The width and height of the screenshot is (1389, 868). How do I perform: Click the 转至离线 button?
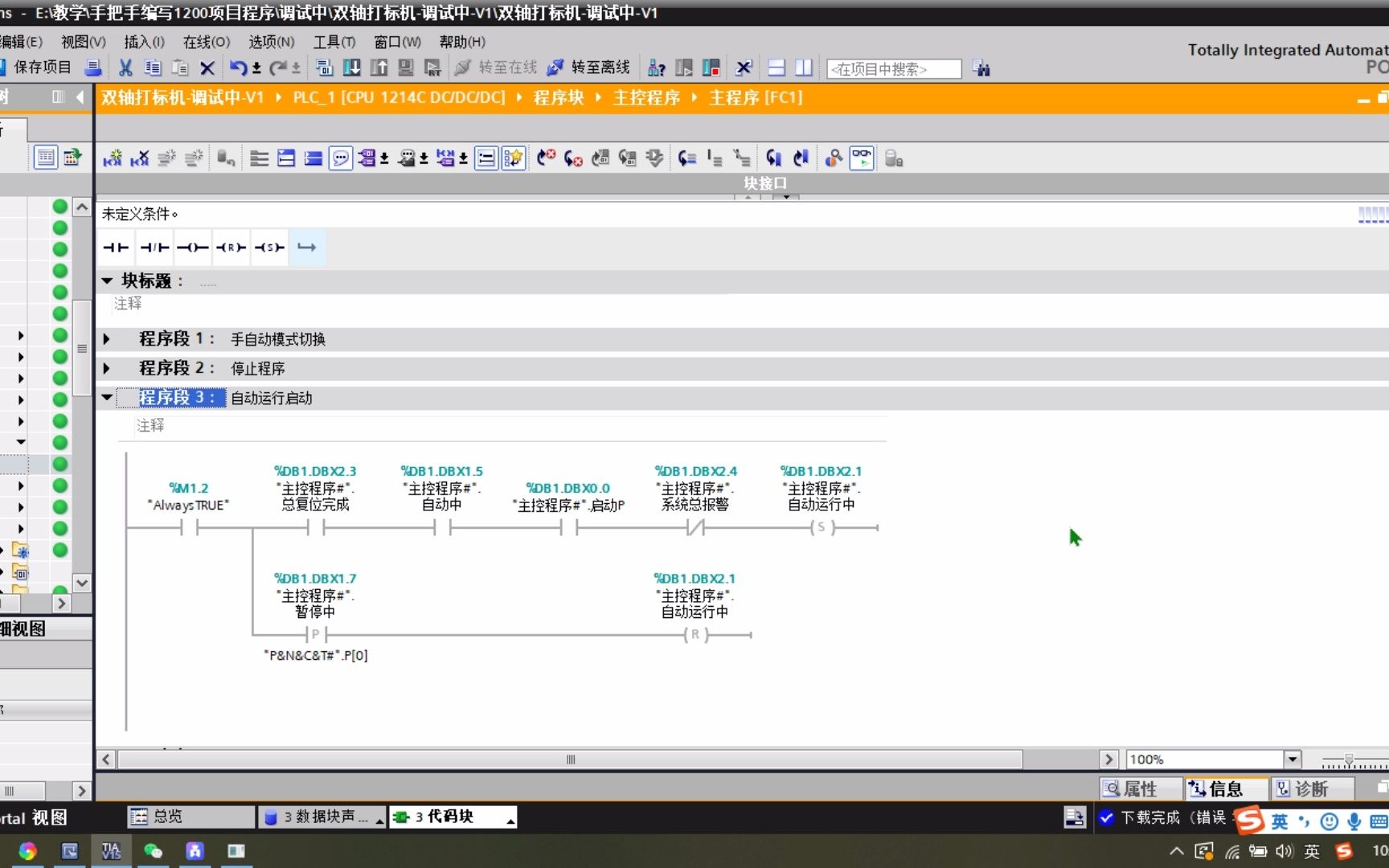(589, 68)
